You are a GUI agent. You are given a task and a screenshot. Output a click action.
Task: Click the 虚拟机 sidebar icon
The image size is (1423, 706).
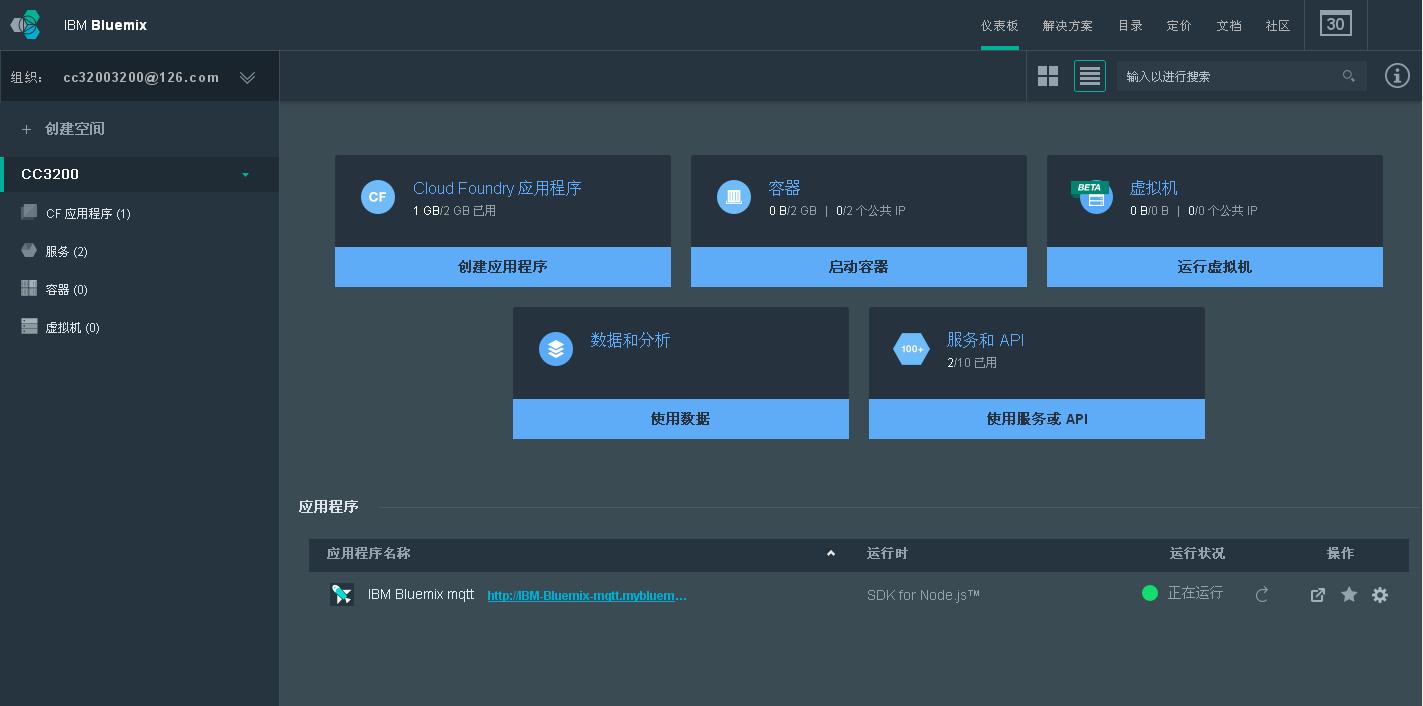point(29,326)
